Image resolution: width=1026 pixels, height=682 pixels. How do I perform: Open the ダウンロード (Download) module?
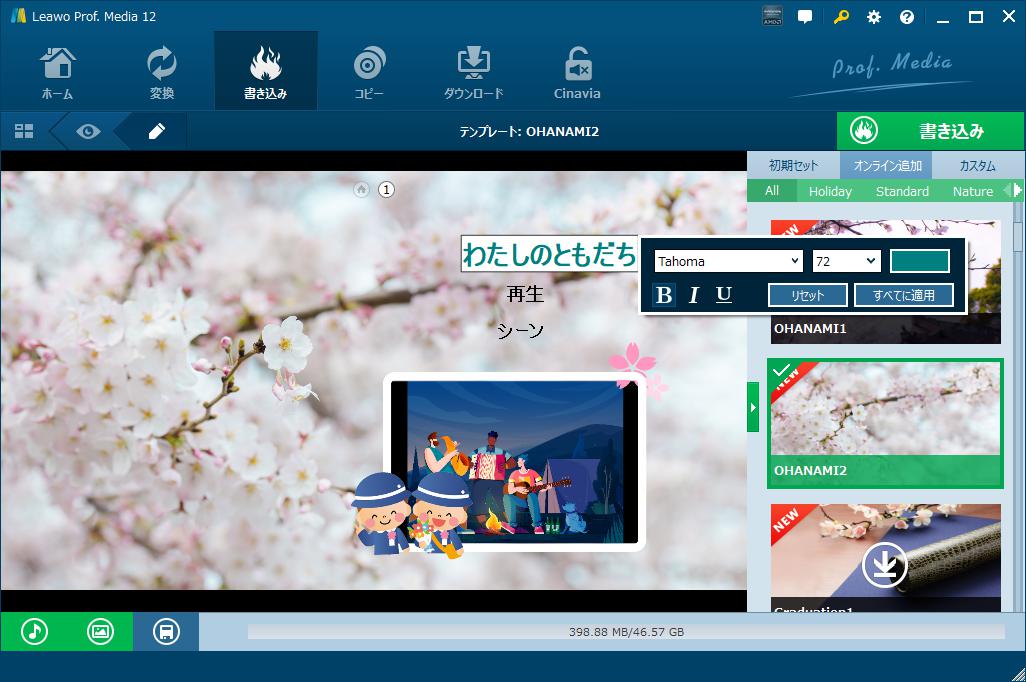pos(474,72)
